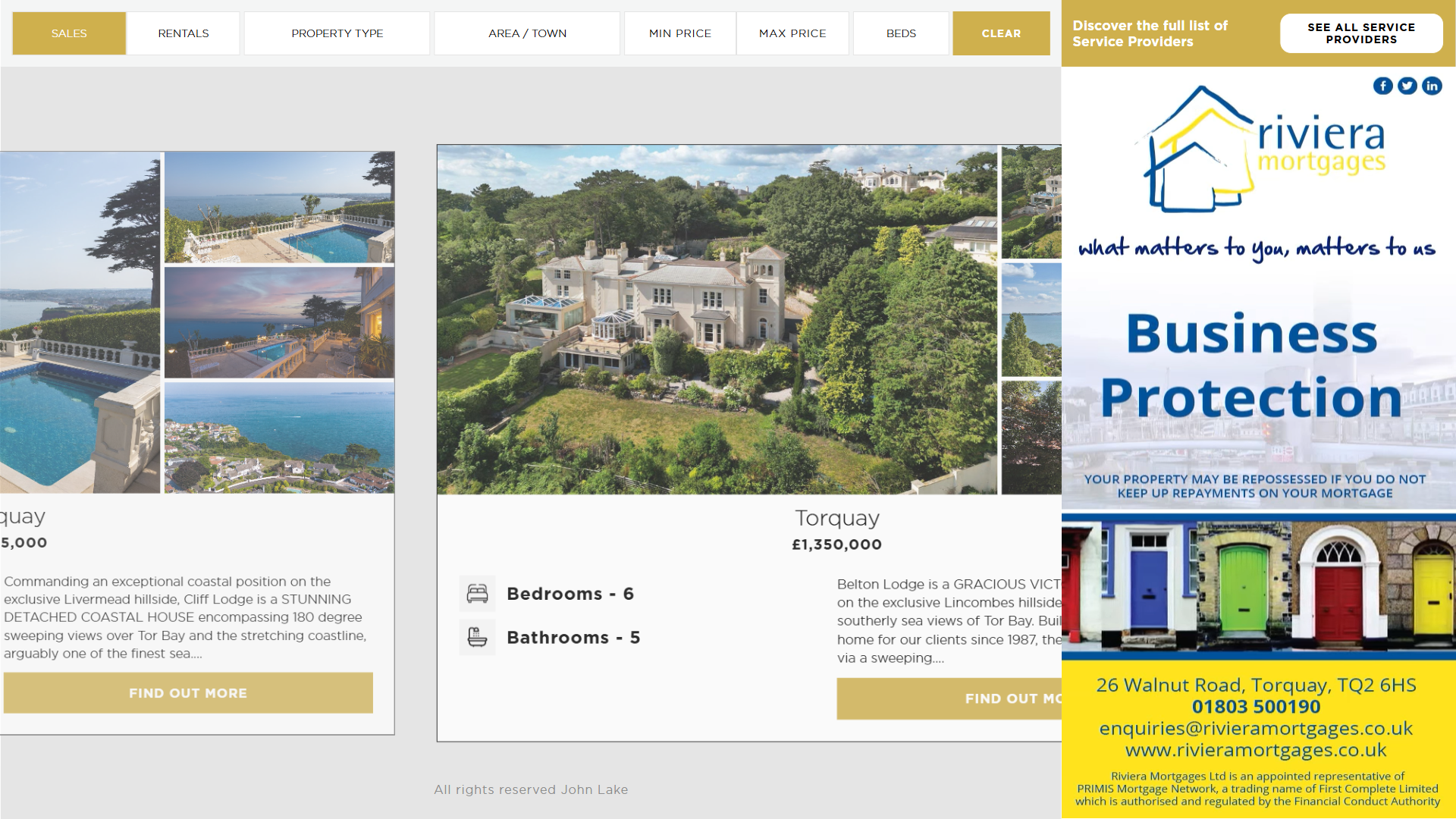Open Riviera Mortgages Twitter icon
The height and width of the screenshot is (819, 1456).
pos(1407,86)
